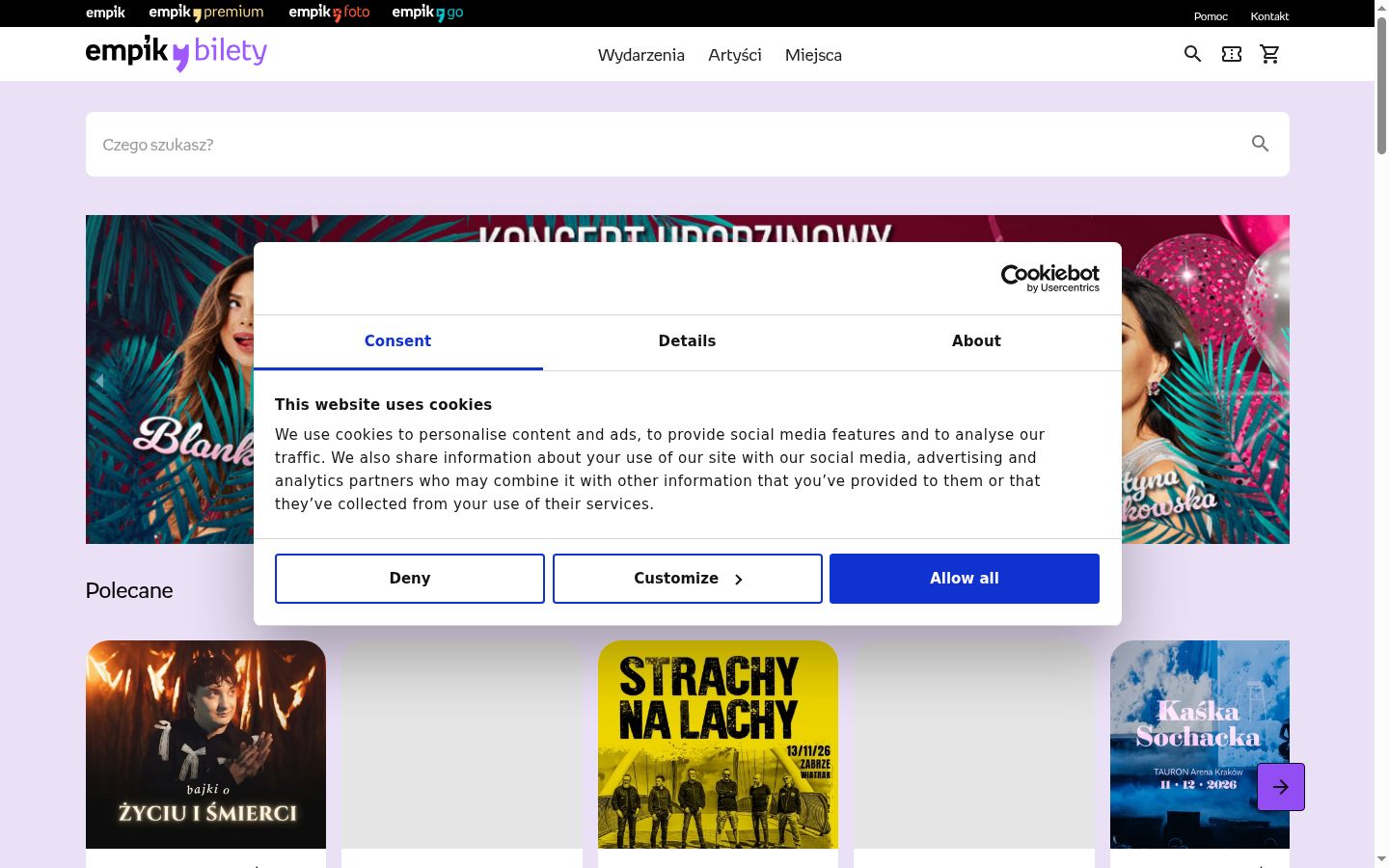Click the scrollbar up arrow

tap(1381, 8)
